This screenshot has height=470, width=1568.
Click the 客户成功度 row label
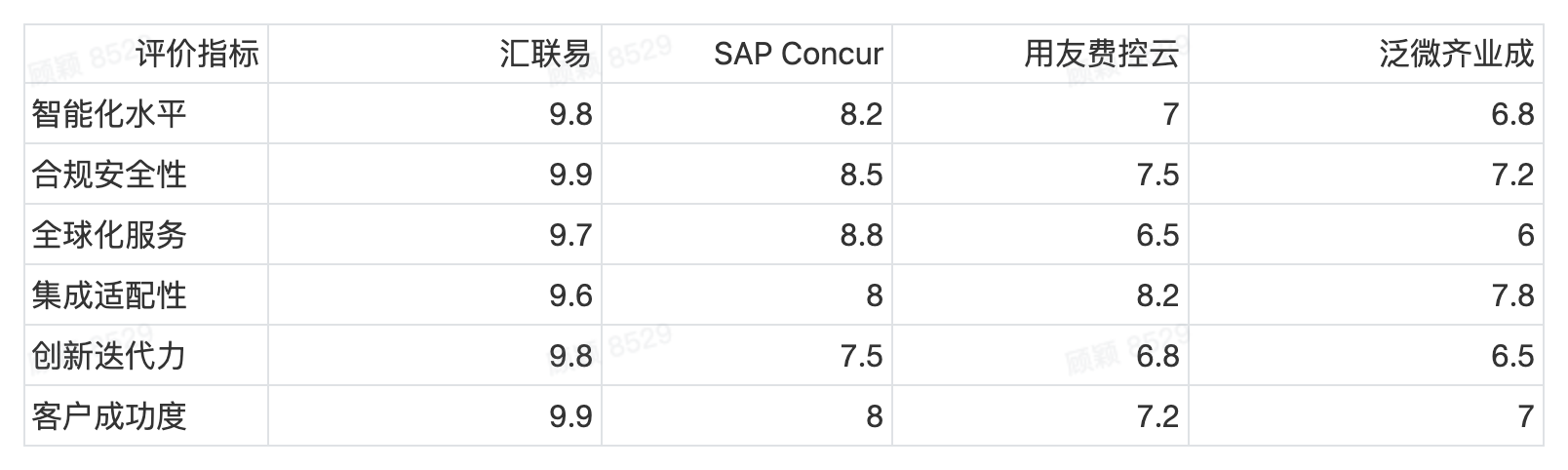(109, 416)
